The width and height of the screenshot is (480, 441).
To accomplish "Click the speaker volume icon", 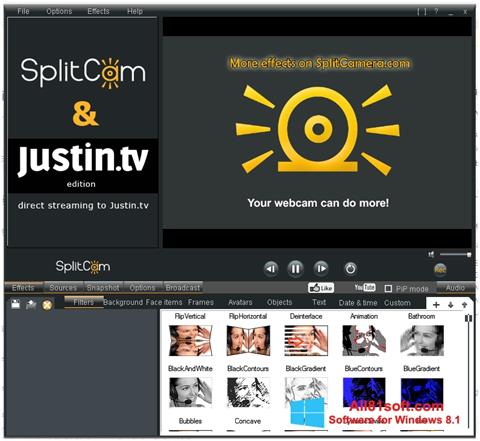I will coord(431,255).
